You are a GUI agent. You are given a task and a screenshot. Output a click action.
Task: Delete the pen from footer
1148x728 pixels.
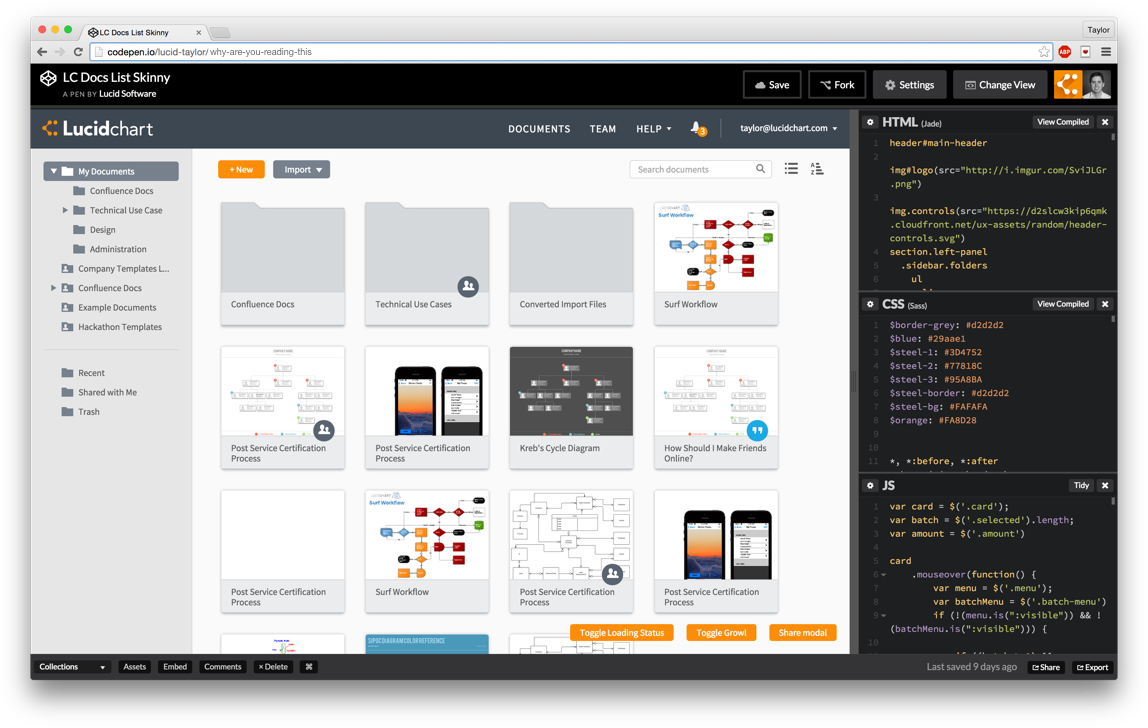pyautogui.click(x=273, y=667)
